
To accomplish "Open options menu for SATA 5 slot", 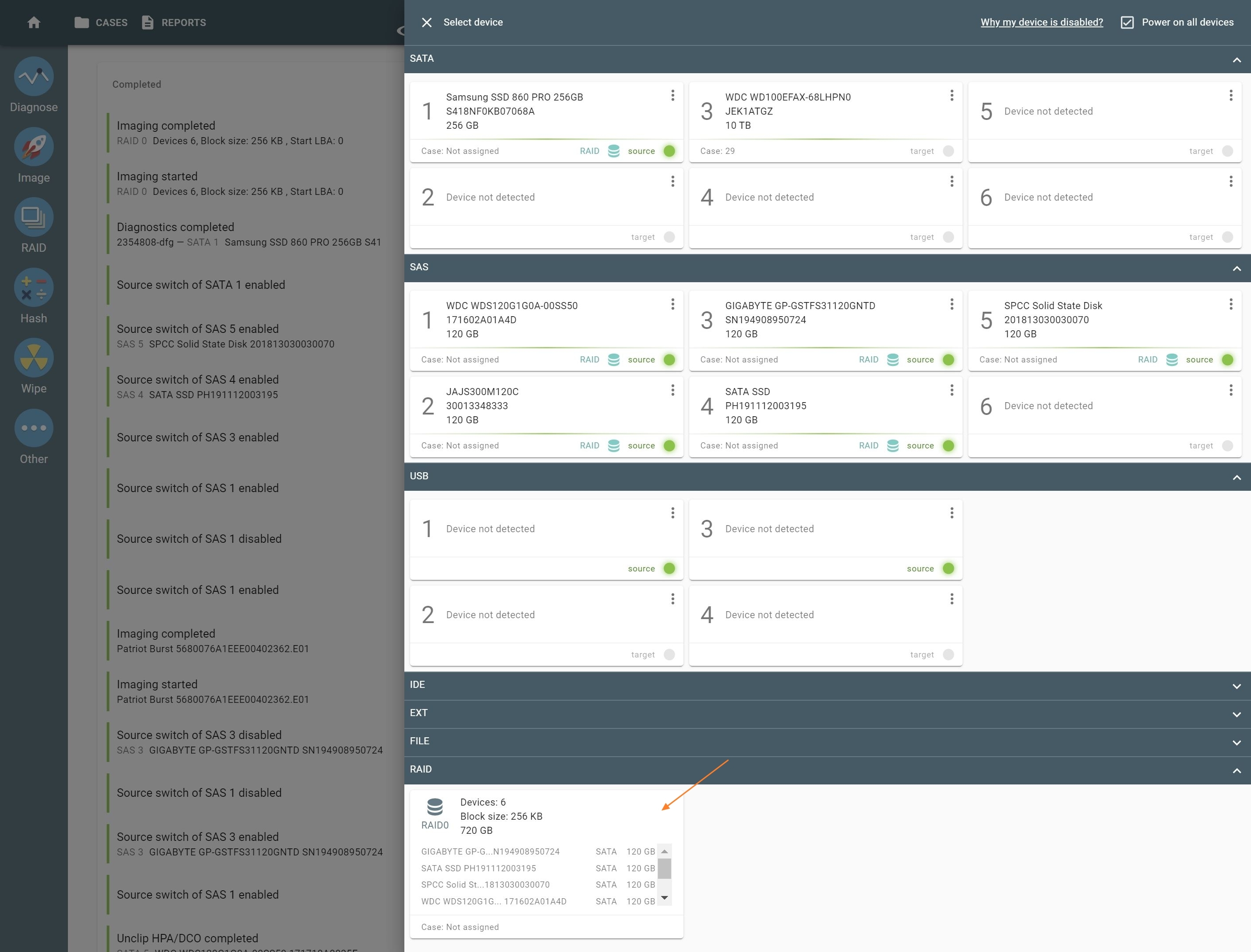I will click(1231, 95).
